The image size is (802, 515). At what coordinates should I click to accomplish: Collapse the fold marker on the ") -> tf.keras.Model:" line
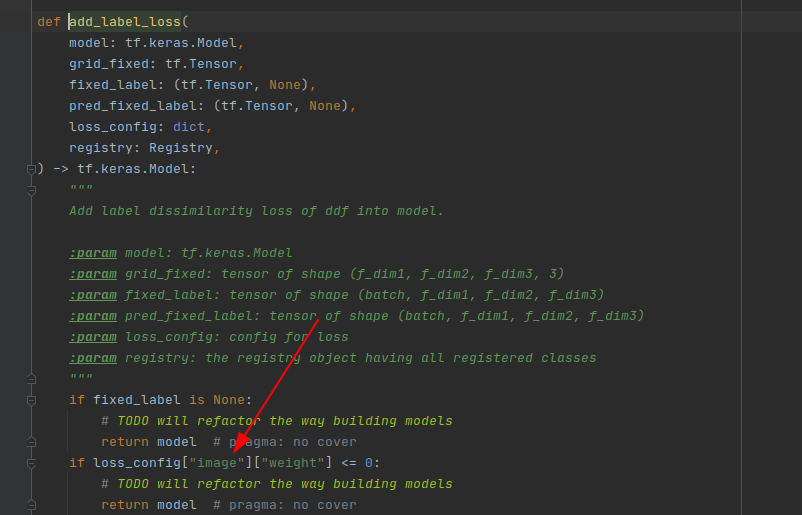(x=31, y=169)
